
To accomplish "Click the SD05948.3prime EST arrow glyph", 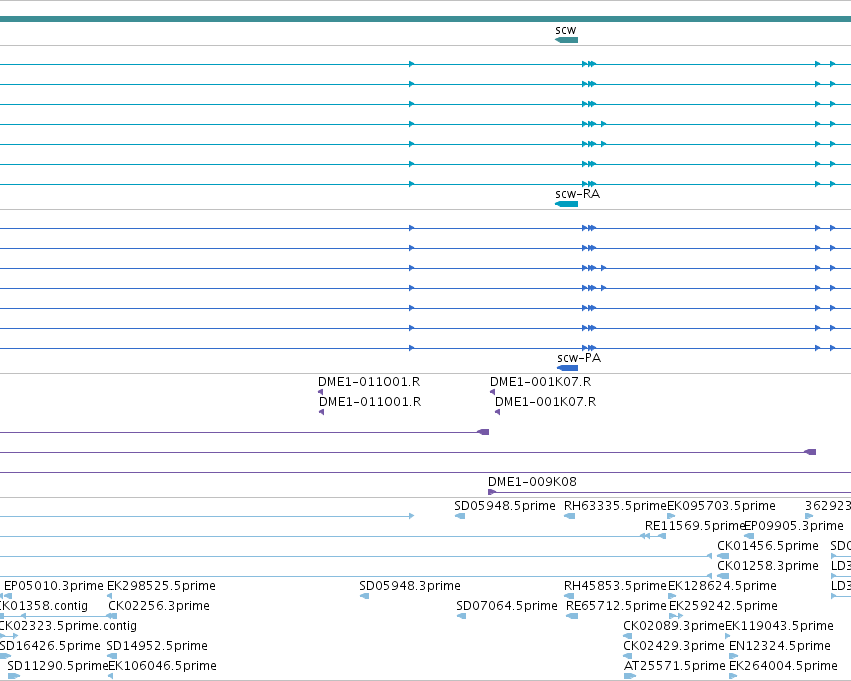I will (364, 596).
